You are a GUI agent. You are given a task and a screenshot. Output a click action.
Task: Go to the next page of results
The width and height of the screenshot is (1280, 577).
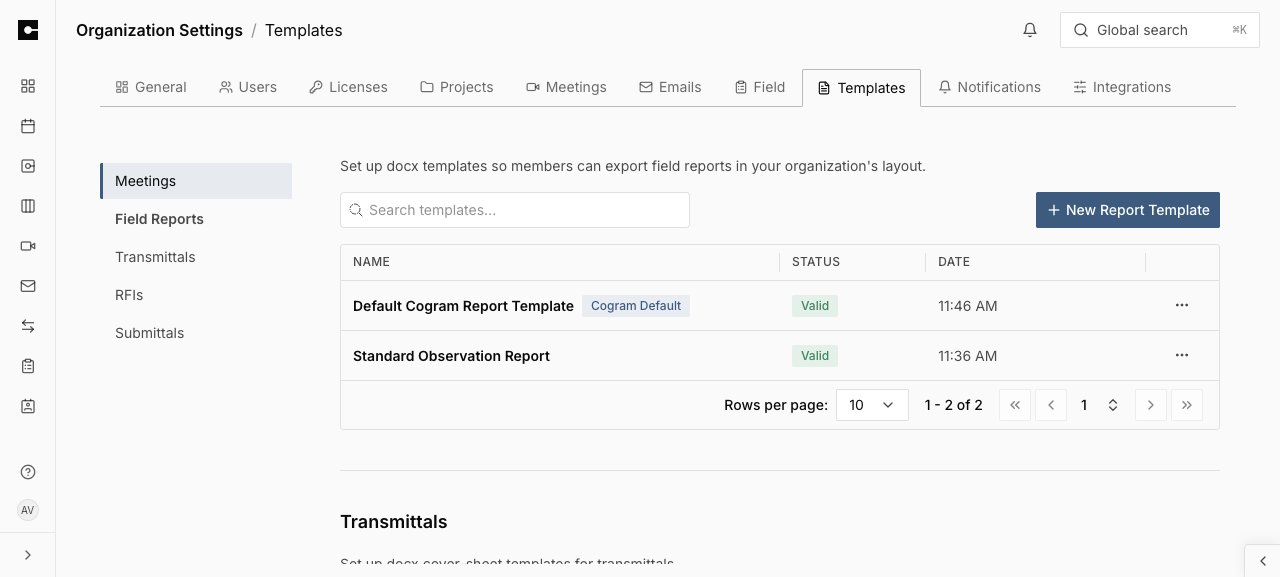[x=1151, y=405]
